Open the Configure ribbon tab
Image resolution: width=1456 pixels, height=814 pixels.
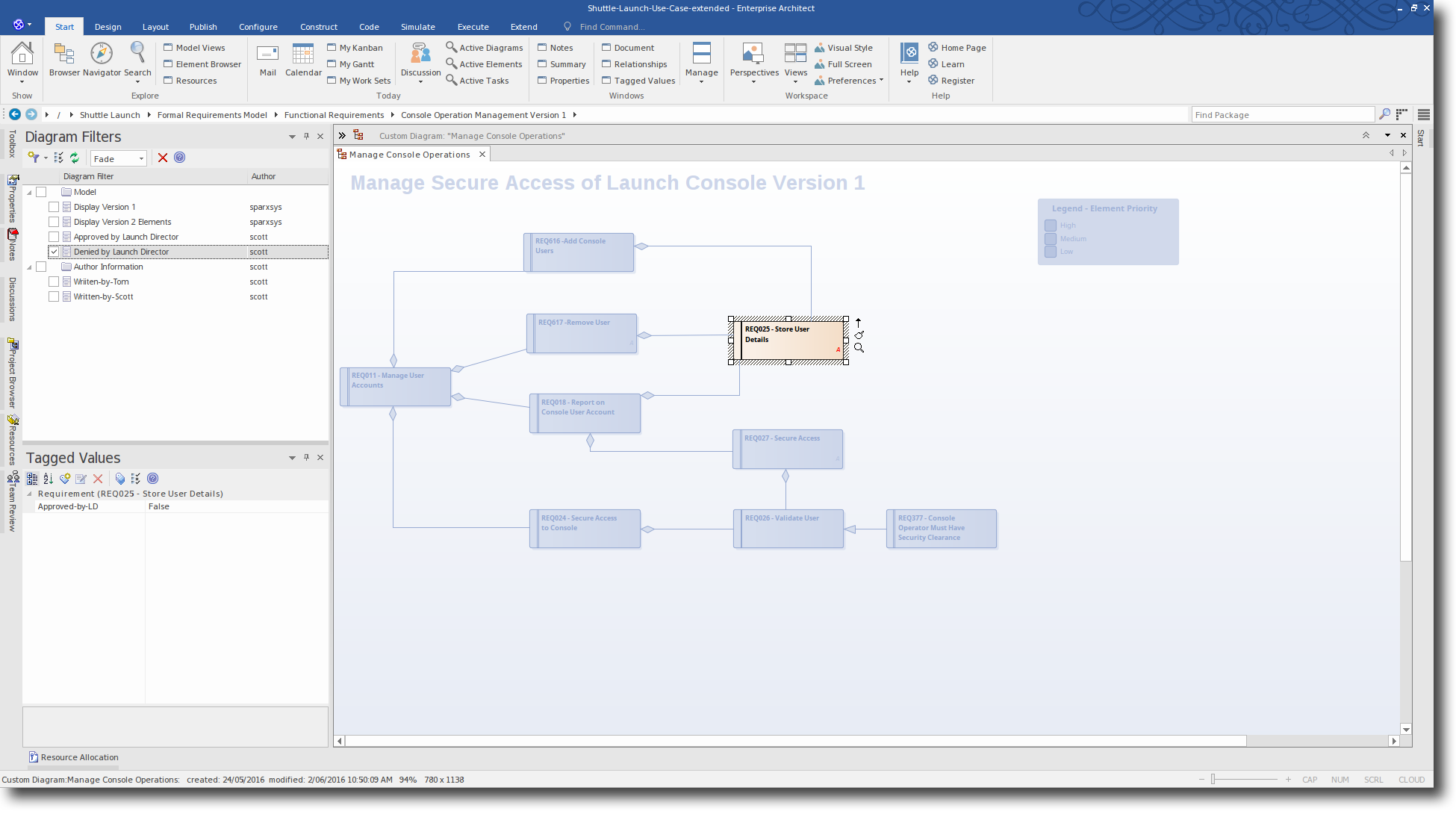(x=258, y=26)
